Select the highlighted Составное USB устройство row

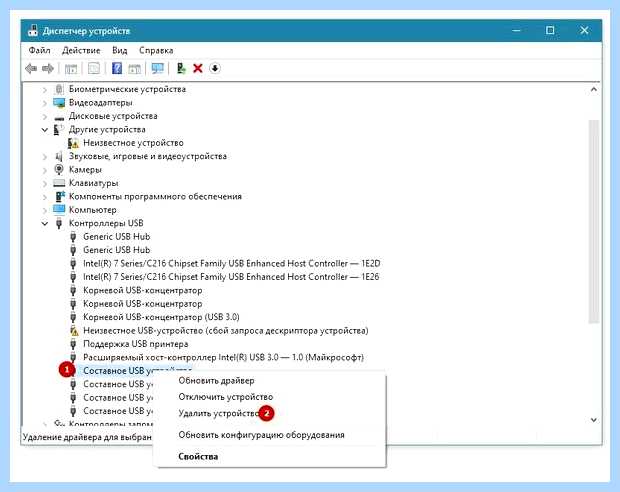point(137,371)
